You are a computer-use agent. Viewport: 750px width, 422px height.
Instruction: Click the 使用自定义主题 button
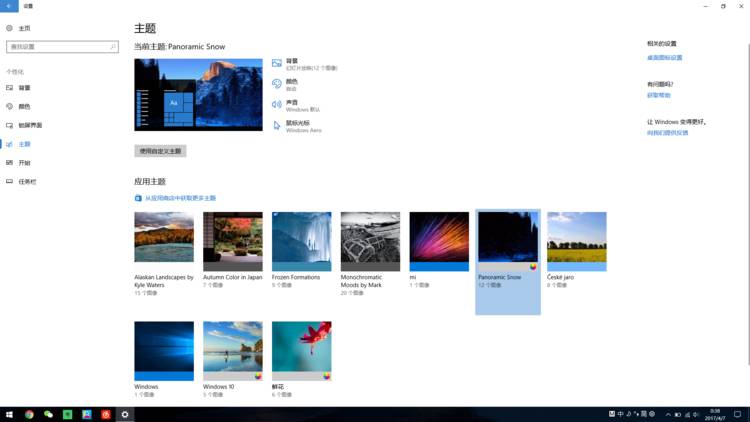point(160,151)
